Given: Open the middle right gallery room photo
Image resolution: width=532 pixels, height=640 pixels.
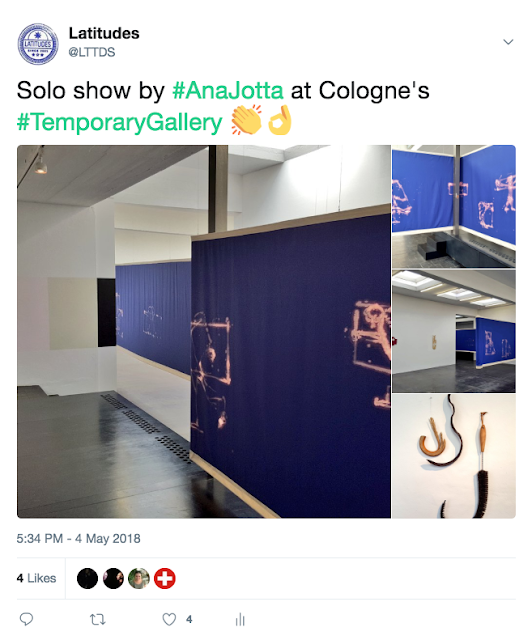Looking at the screenshot, I should pos(454,331).
